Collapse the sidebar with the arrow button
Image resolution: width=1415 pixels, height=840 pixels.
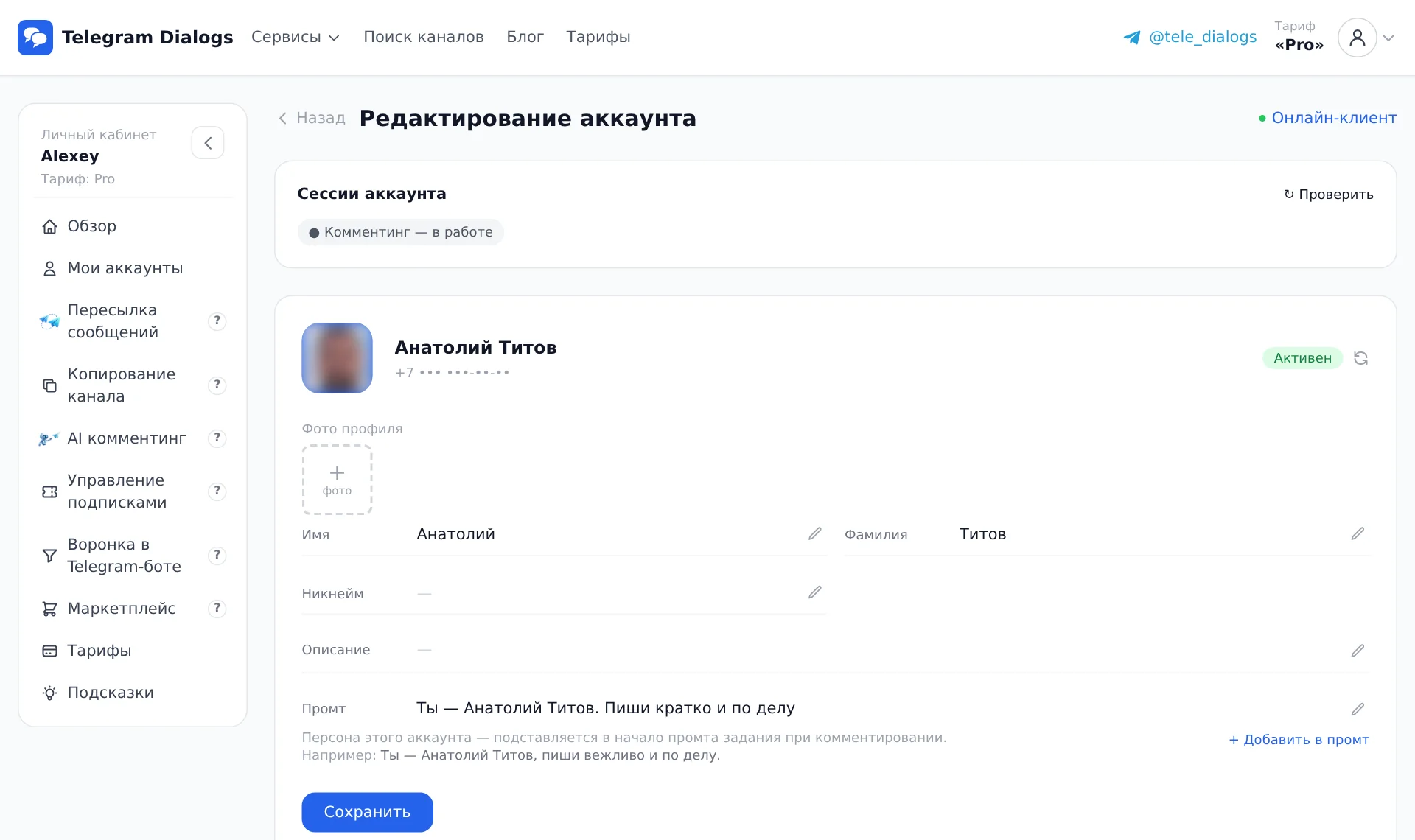pos(208,143)
